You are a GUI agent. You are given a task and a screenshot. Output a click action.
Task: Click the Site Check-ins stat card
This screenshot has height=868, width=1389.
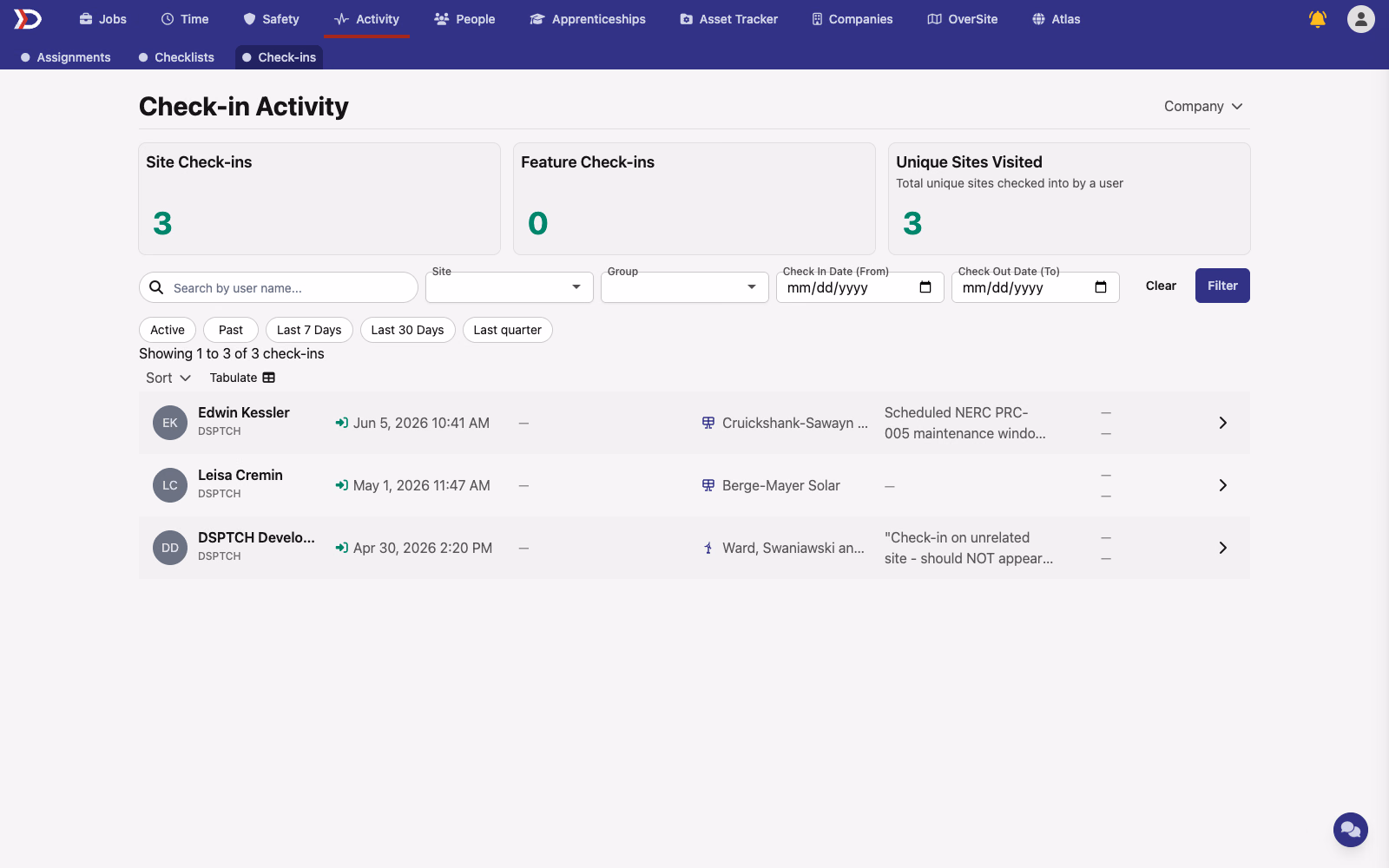(319, 199)
